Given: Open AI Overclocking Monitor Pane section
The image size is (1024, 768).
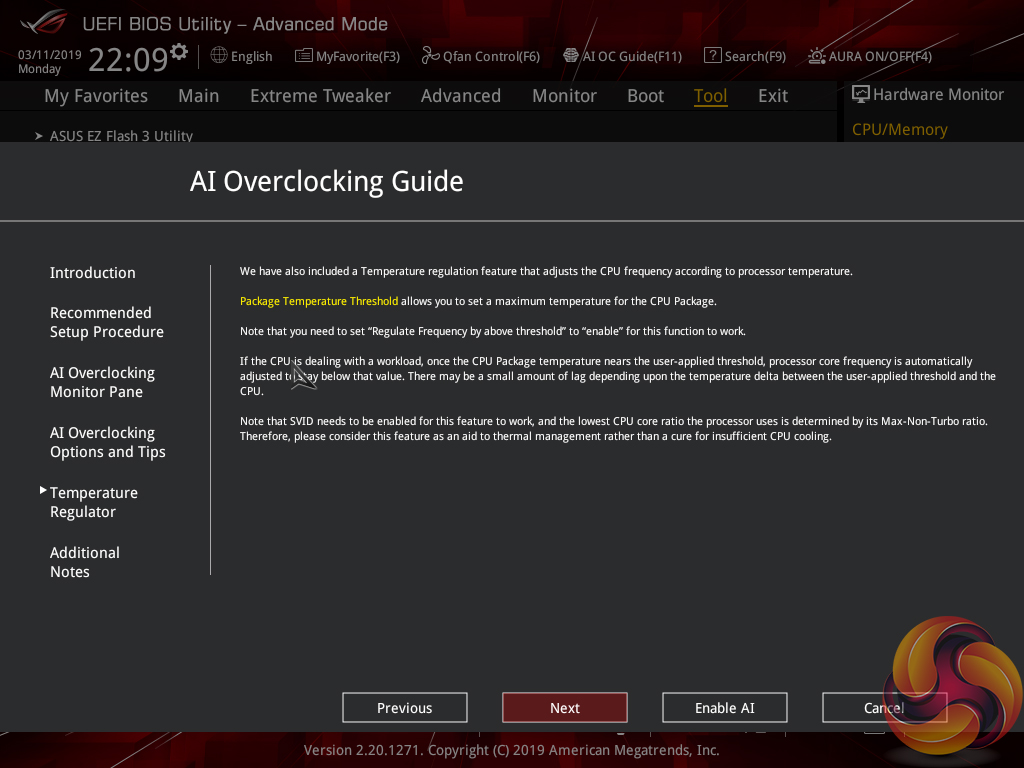Looking at the screenshot, I should [103, 382].
